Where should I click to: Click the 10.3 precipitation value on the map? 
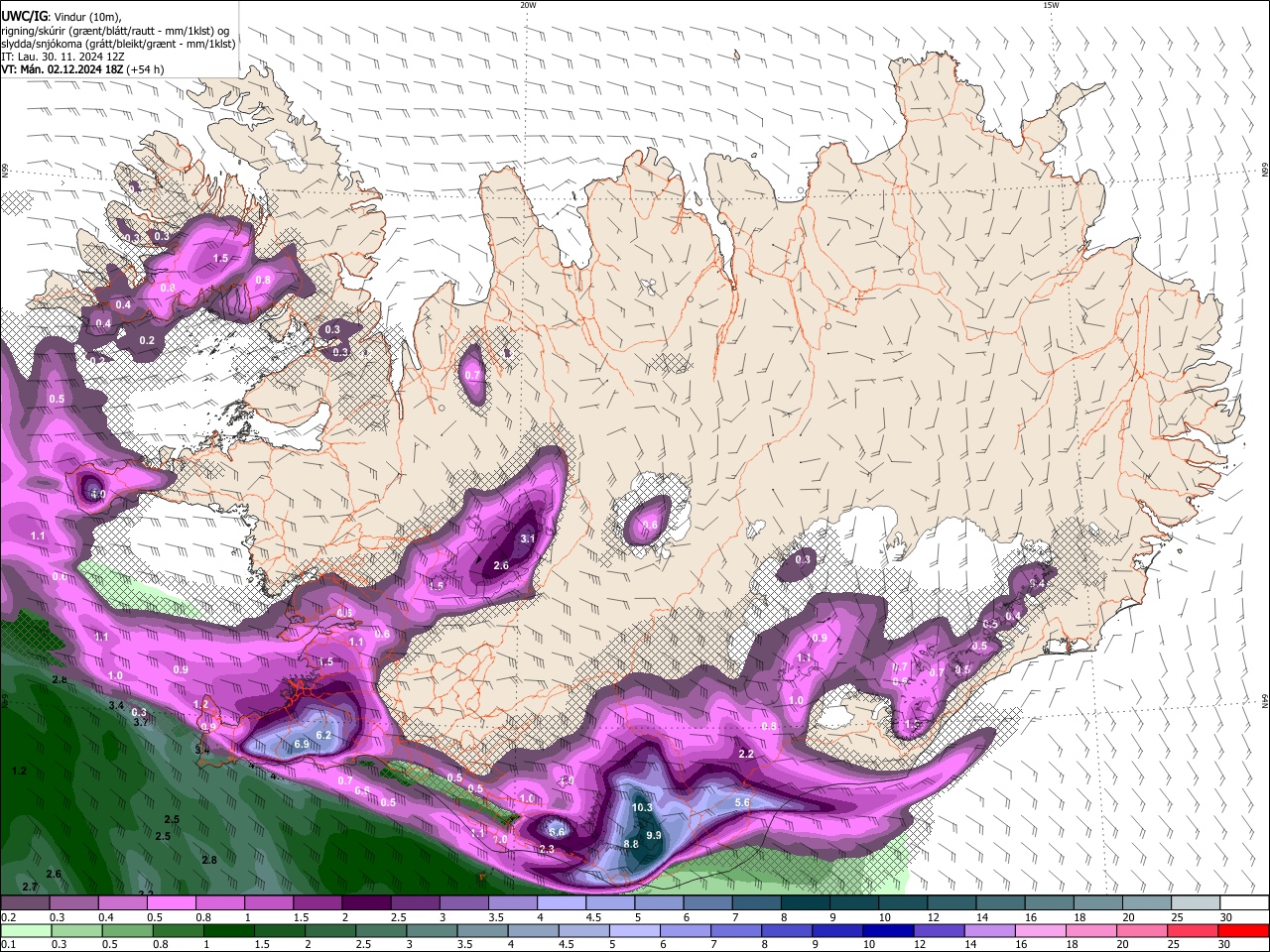tap(642, 807)
